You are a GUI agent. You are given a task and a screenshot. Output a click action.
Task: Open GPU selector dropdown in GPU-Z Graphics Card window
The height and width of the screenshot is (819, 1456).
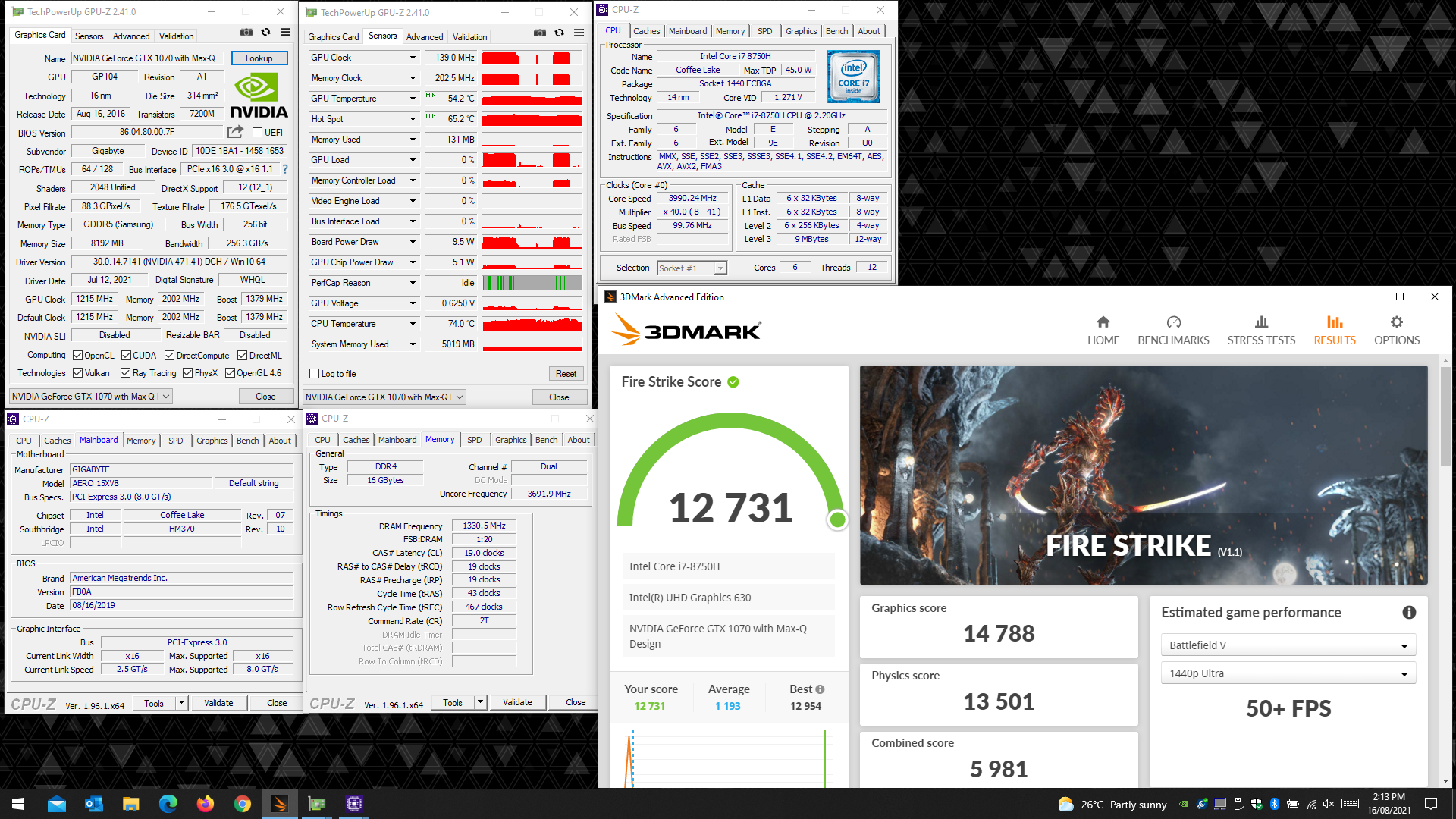coord(91,397)
